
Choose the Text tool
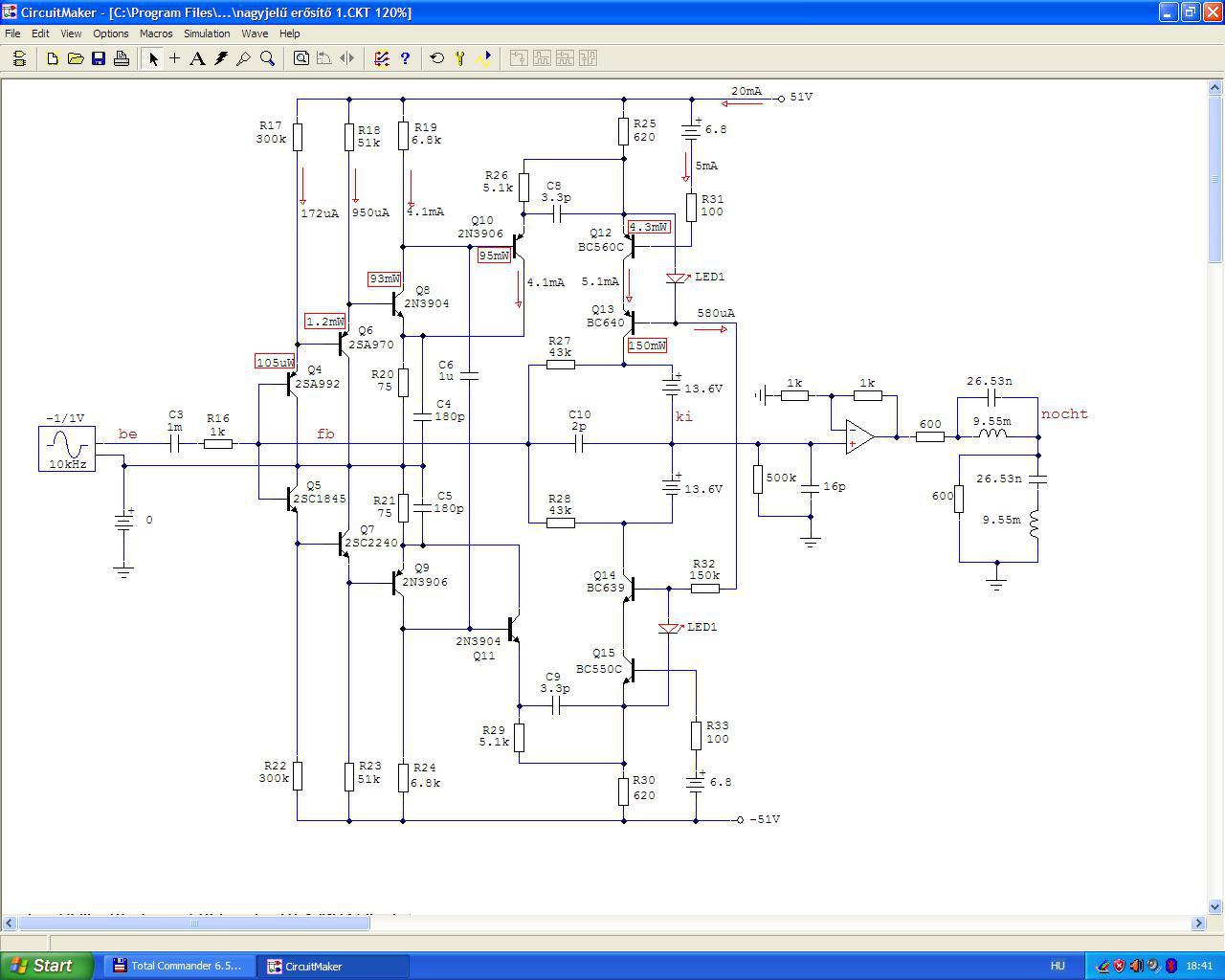coord(197,58)
